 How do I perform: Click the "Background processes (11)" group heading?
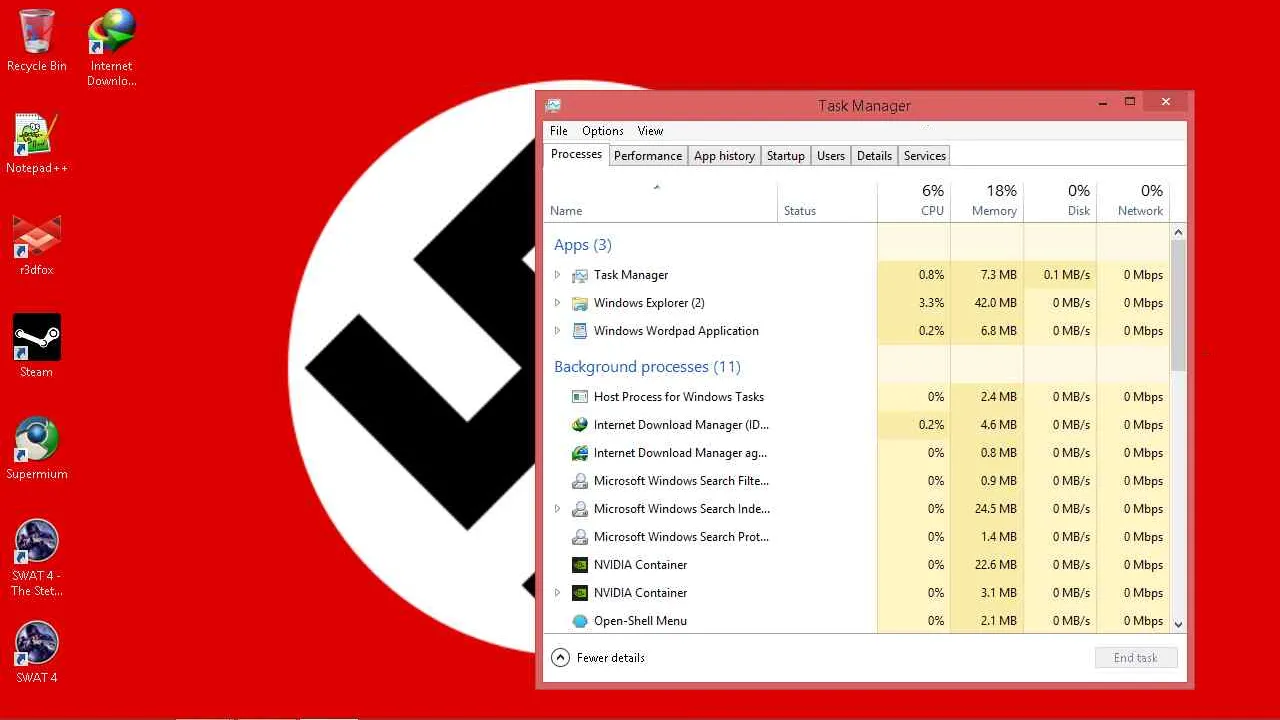point(648,367)
